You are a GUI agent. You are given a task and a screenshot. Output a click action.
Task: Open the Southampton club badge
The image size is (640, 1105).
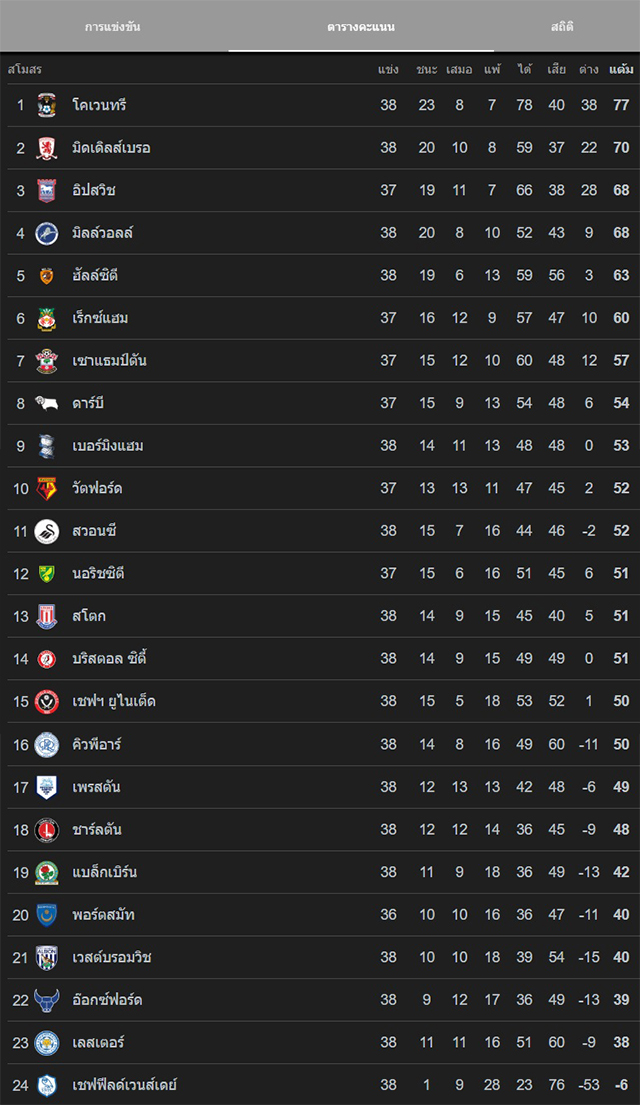47,360
